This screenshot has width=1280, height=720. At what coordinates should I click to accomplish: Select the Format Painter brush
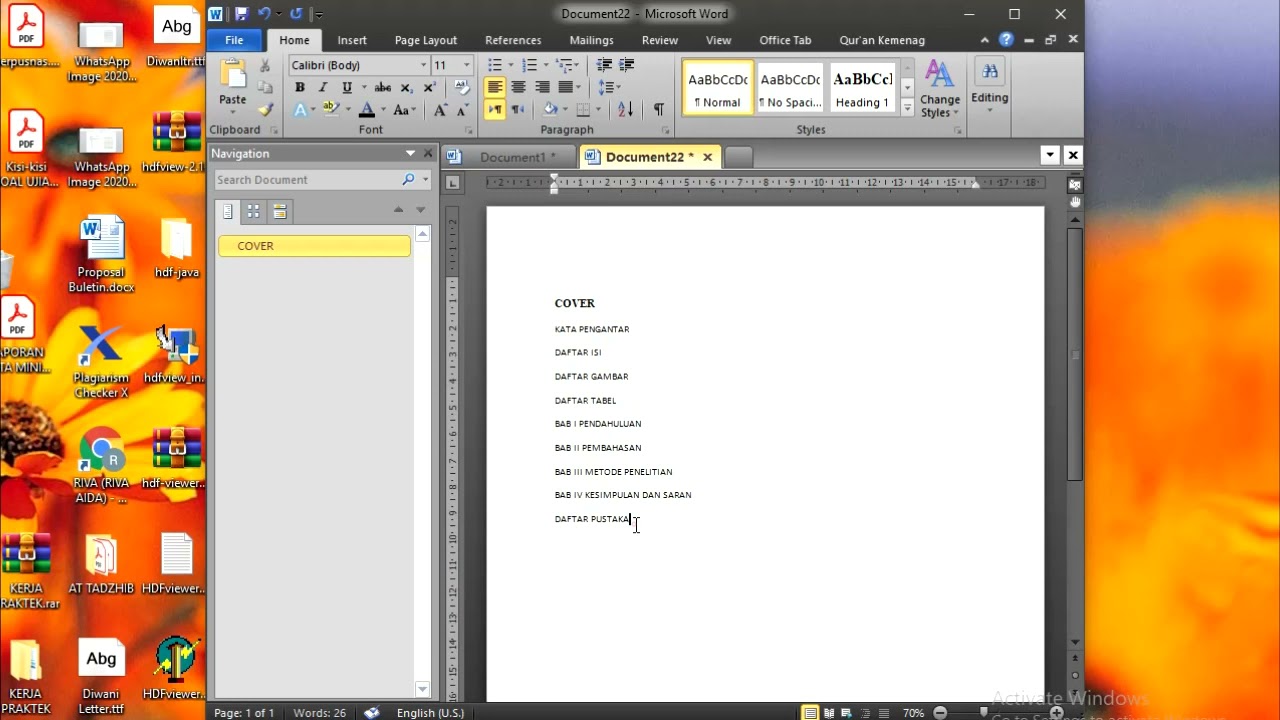click(x=265, y=110)
